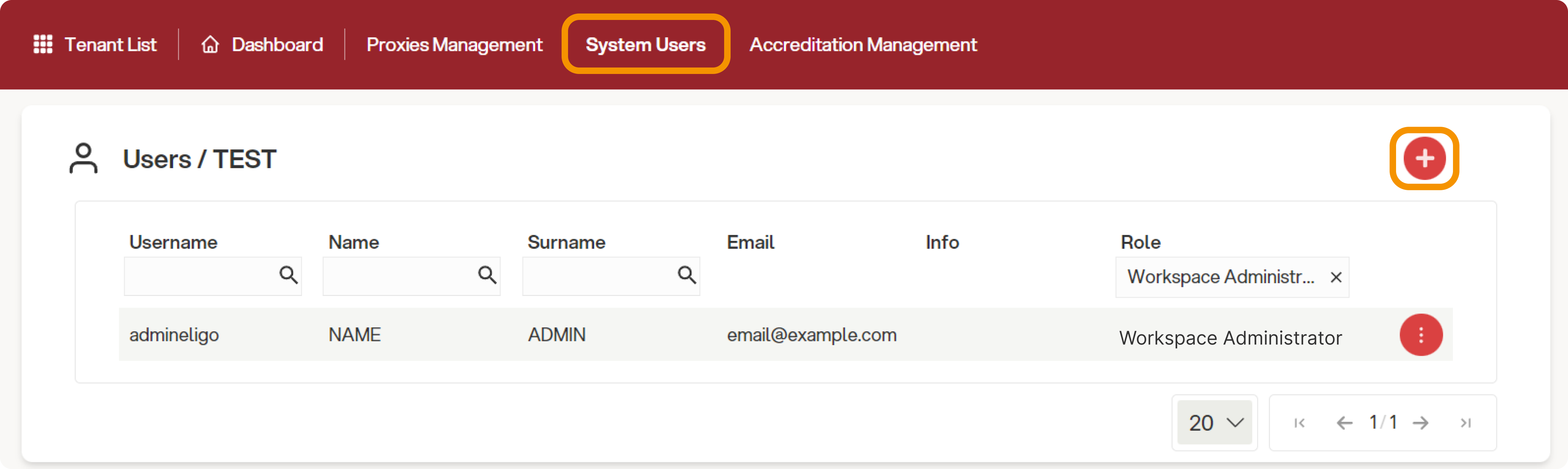Click the Name column search icon

point(487,275)
